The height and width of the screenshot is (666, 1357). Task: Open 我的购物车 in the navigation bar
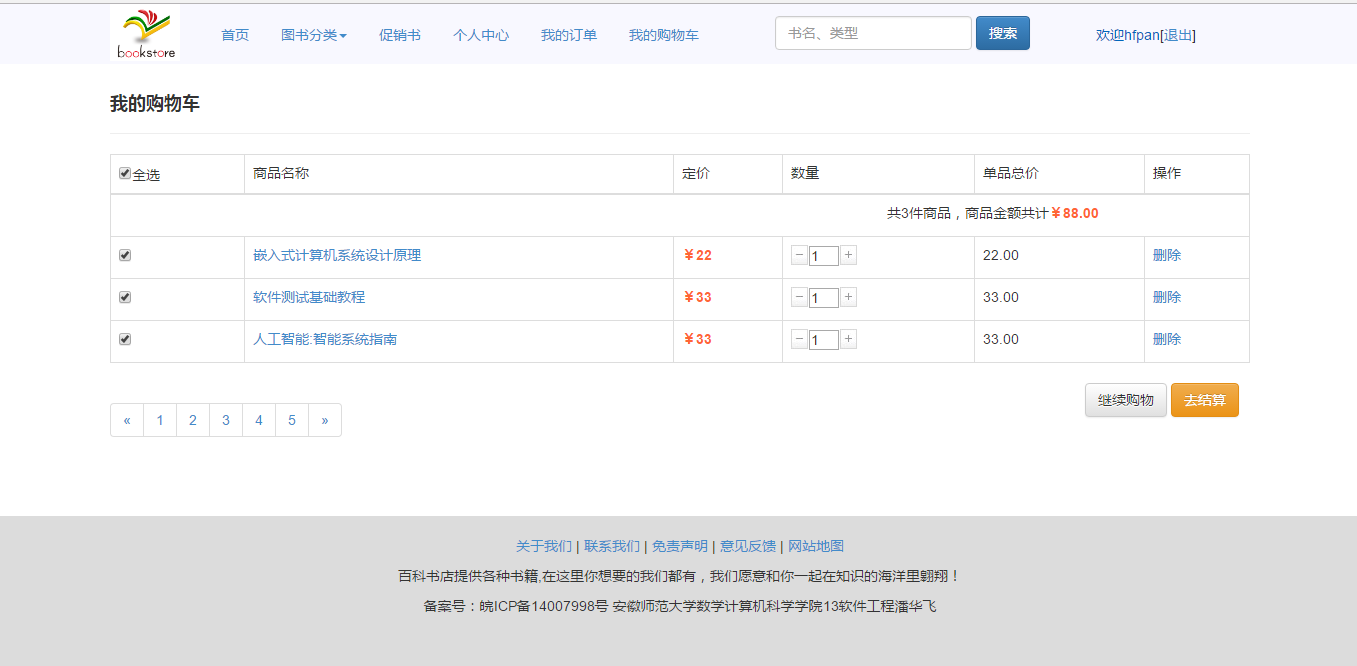664,35
